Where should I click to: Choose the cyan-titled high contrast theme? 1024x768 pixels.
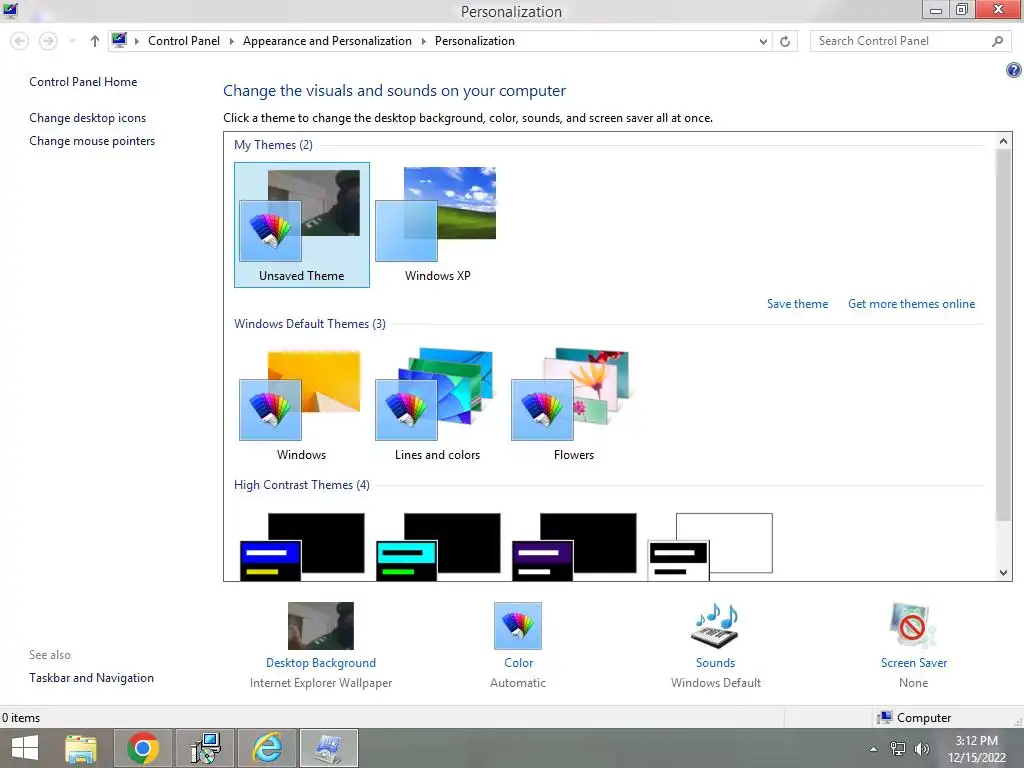tap(438, 546)
